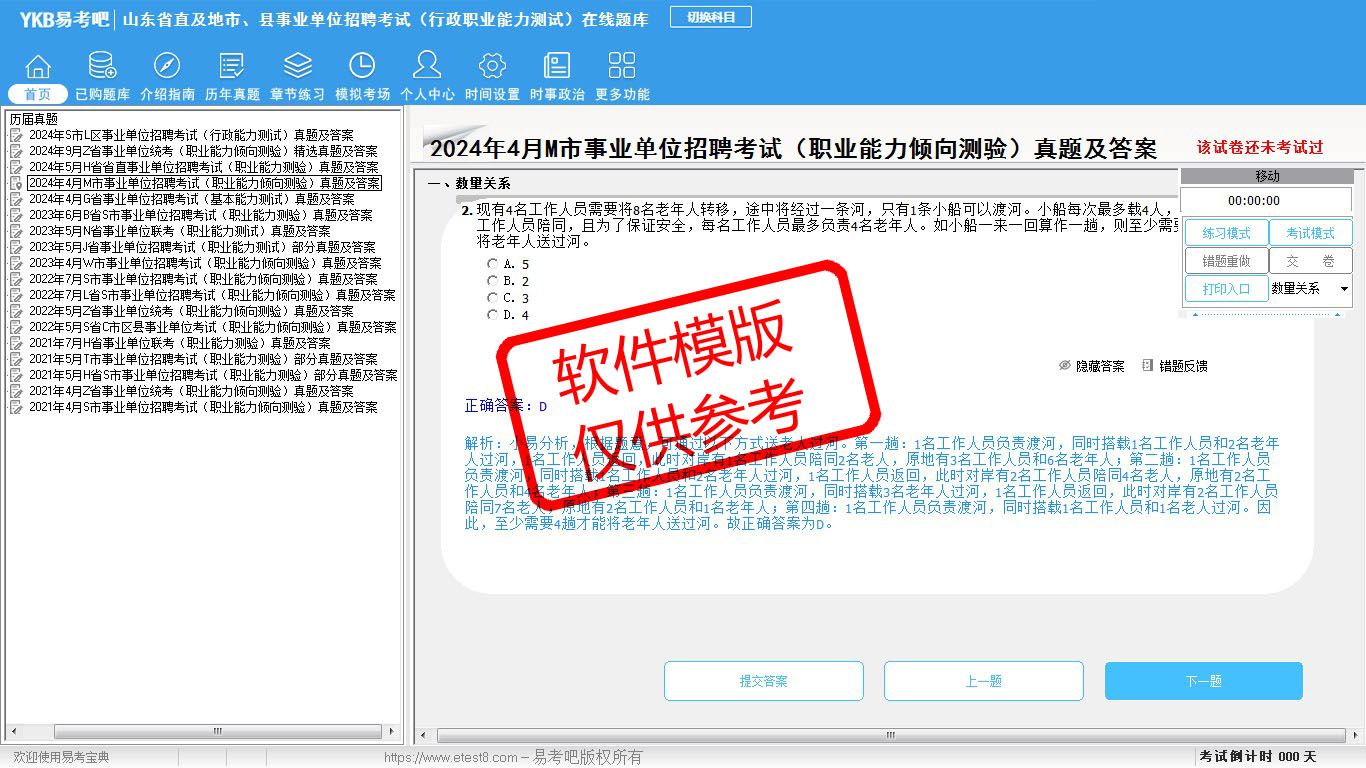
Task: Open 2023年6月B省S市 exam paper entry
Action: click(x=200, y=215)
